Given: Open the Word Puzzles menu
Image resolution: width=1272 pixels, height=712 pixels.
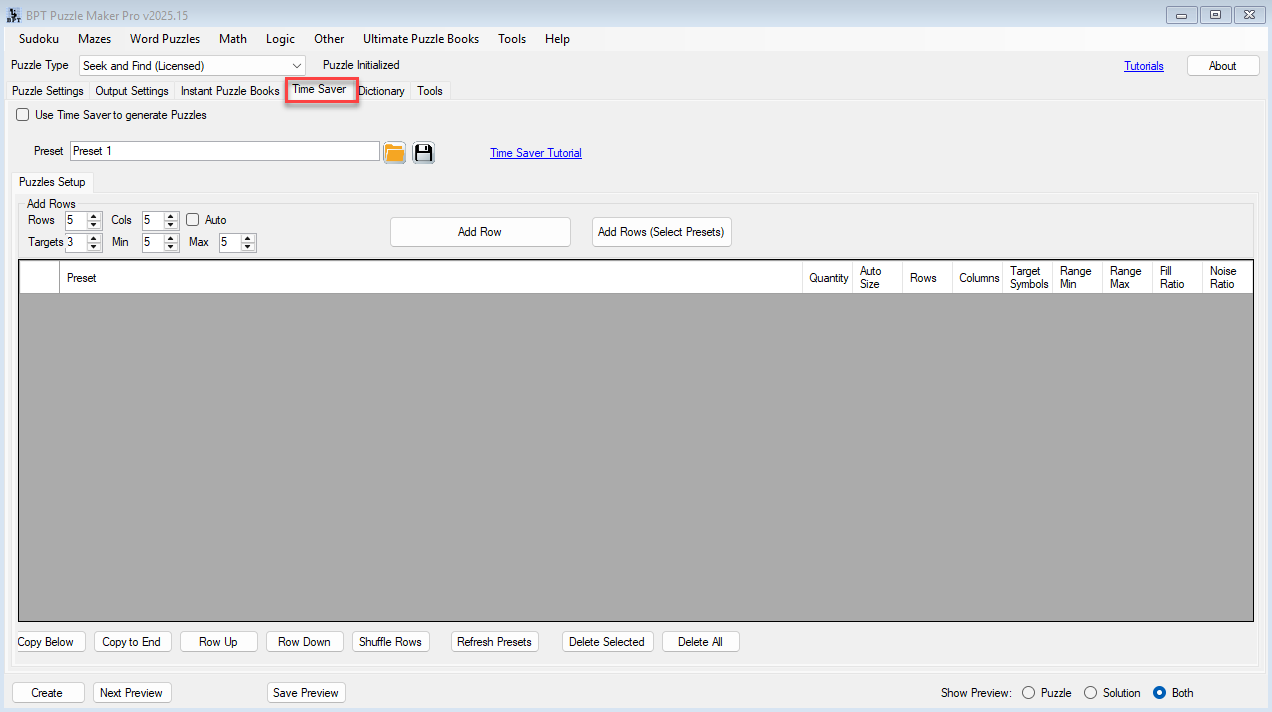Looking at the screenshot, I should pyautogui.click(x=165, y=39).
